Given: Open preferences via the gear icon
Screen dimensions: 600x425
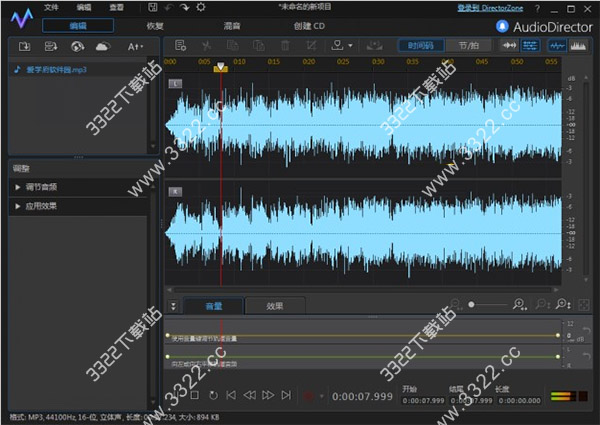Looking at the screenshot, I should pyautogui.click(x=201, y=7).
